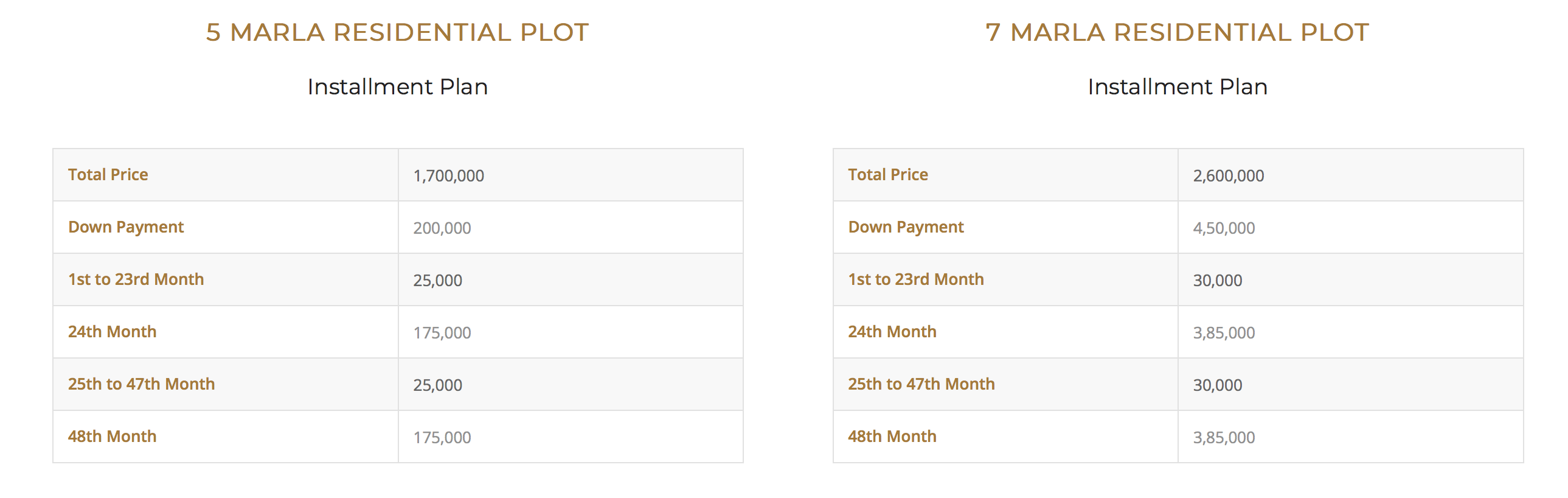Viewport: 1568px width, 498px height.
Task: Click 48th Month label in 5 Marla table
Action: pyautogui.click(x=112, y=437)
